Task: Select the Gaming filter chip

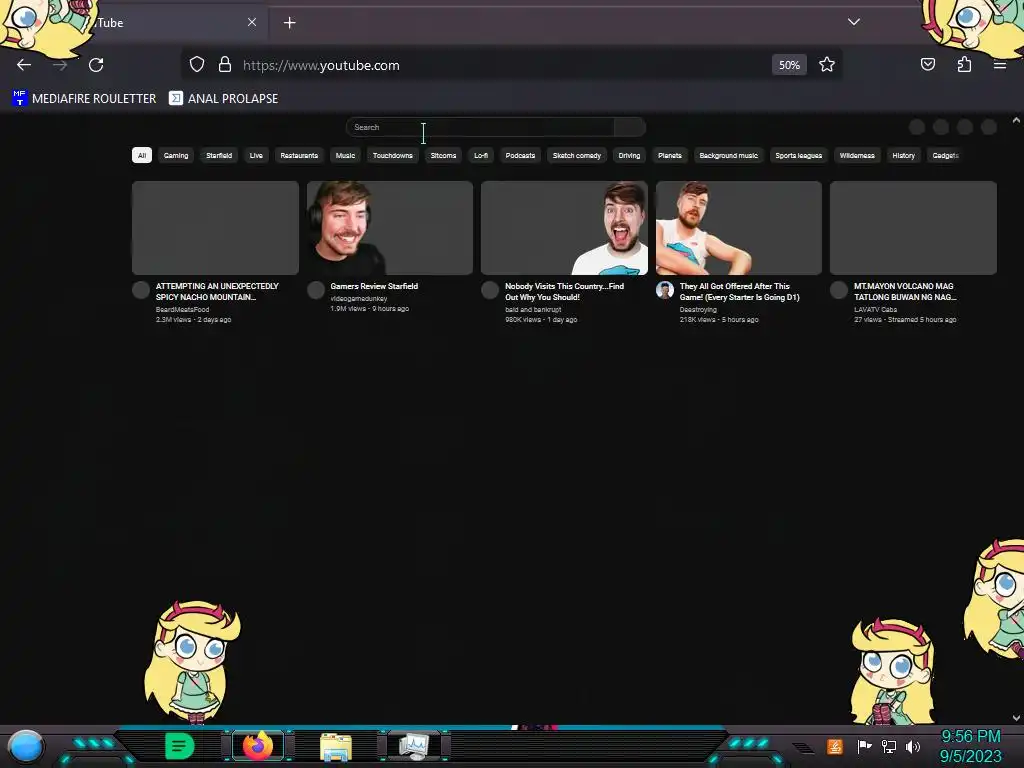Action: tap(176, 155)
